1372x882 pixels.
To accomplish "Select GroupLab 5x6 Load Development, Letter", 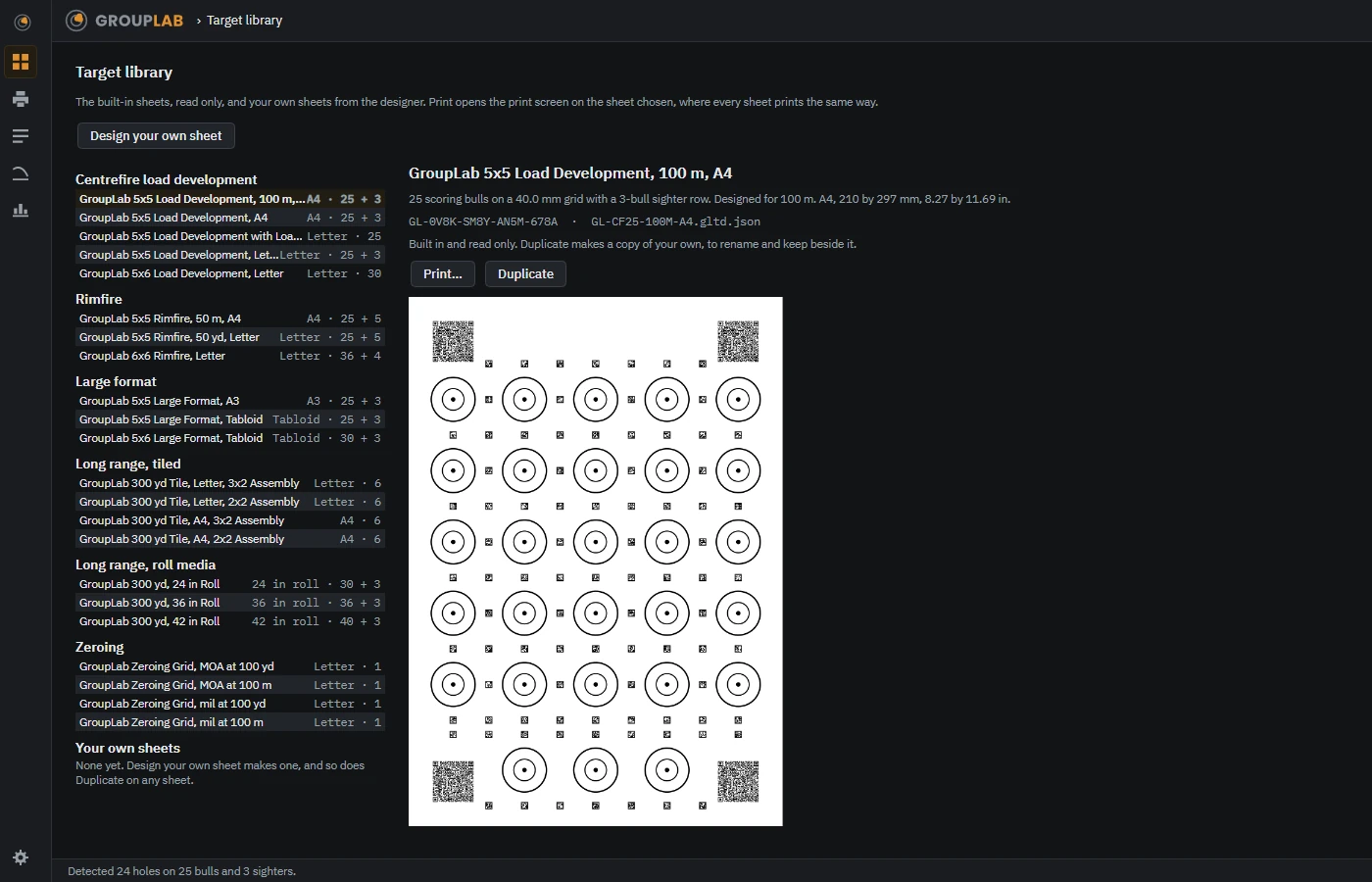I will click(x=230, y=273).
